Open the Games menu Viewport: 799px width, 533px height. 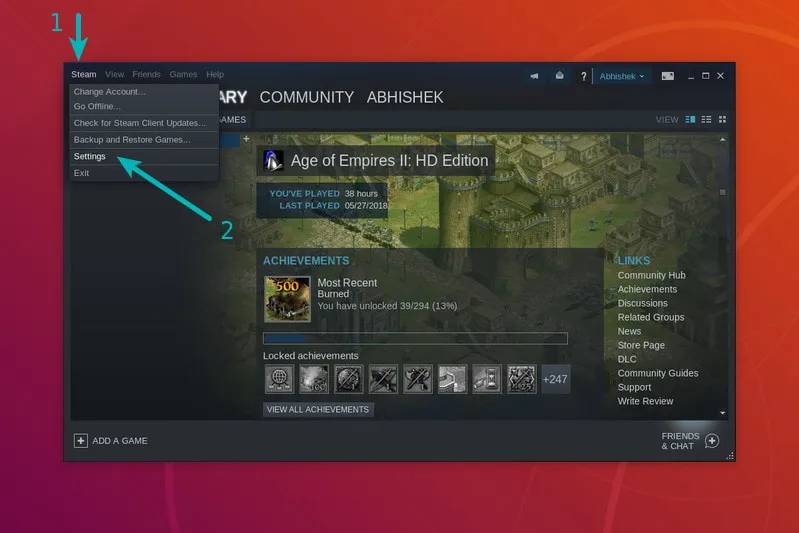tap(183, 74)
